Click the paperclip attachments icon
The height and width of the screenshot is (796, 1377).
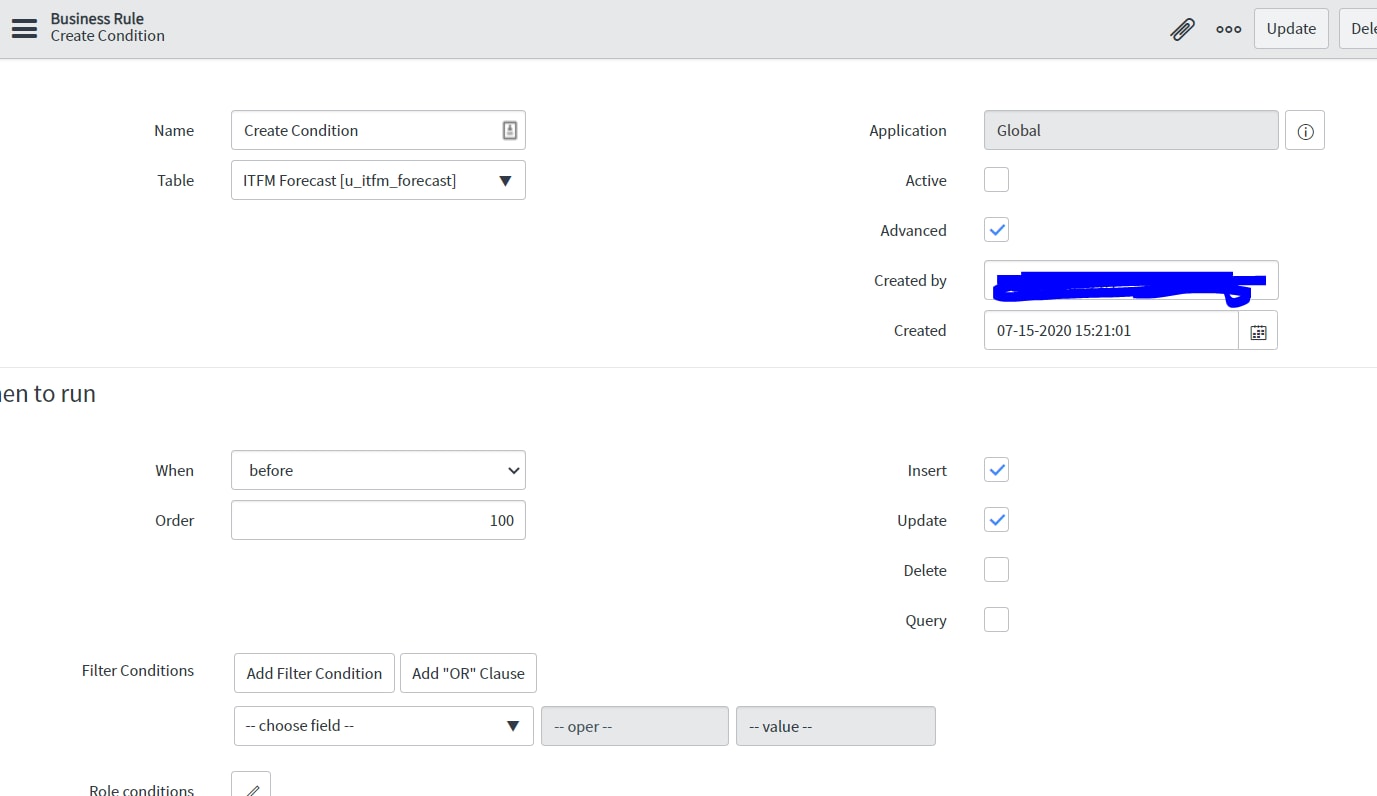1182,29
